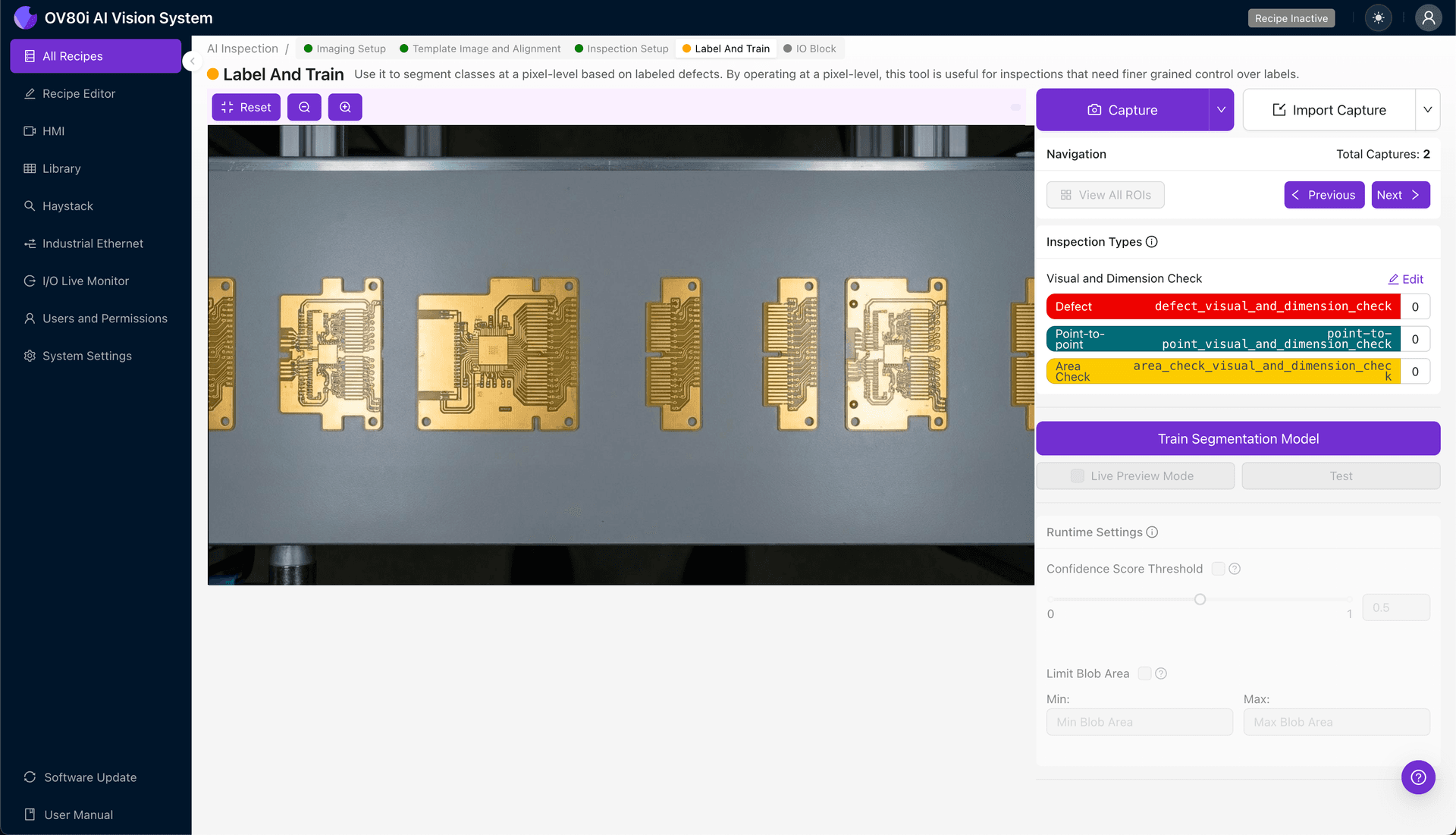Click Train Segmentation Model button
Viewport: 1456px width, 835px height.
coord(1238,438)
